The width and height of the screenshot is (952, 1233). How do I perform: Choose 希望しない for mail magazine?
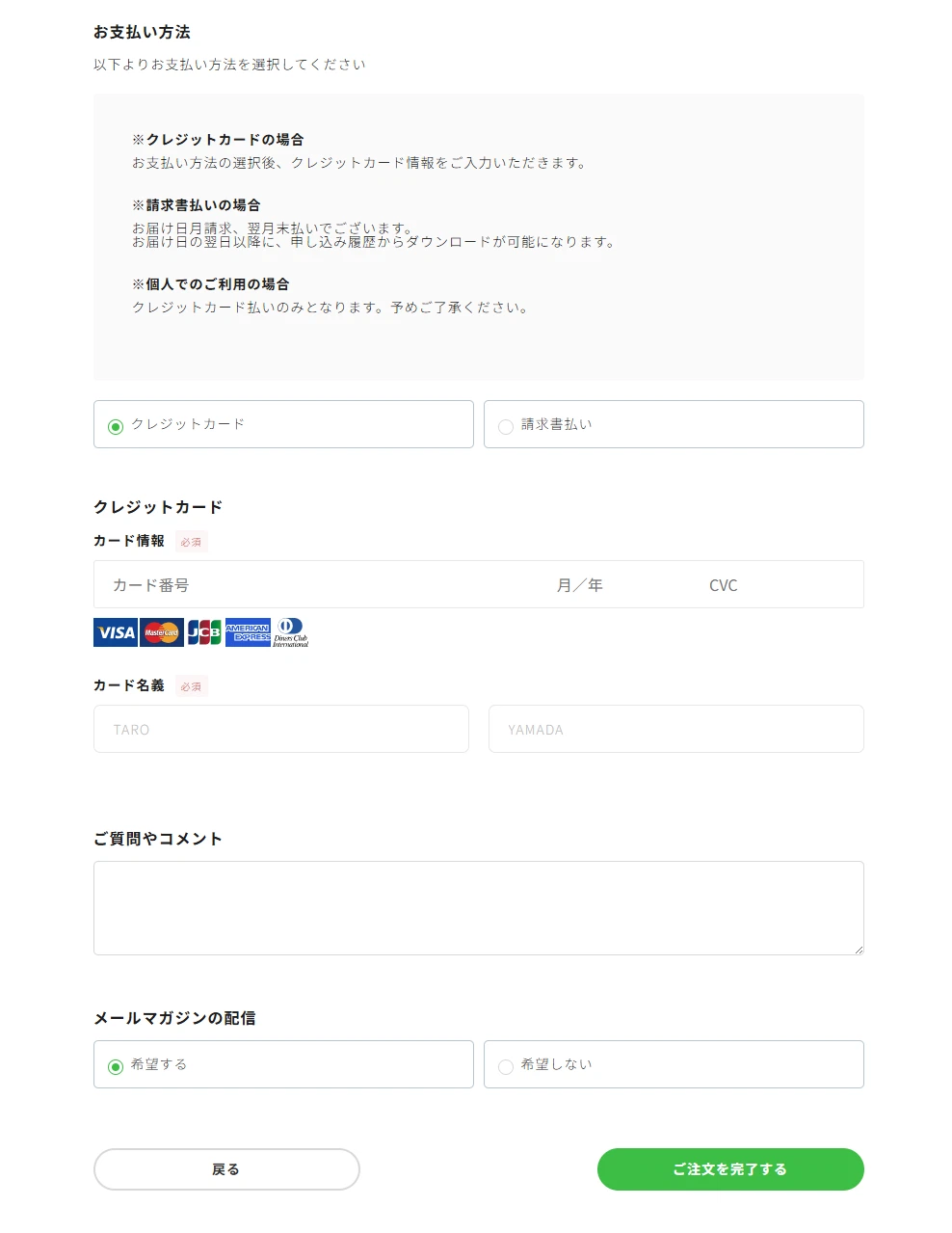(506, 1066)
